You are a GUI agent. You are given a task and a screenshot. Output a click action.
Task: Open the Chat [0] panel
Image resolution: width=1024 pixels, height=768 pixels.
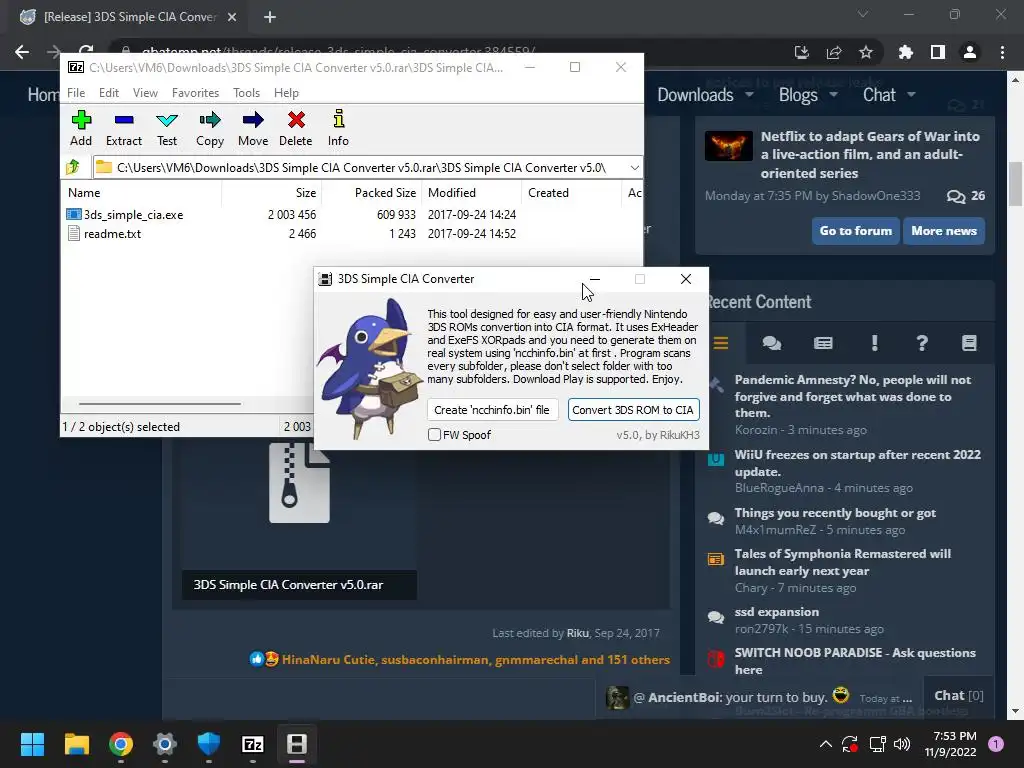[958, 696]
